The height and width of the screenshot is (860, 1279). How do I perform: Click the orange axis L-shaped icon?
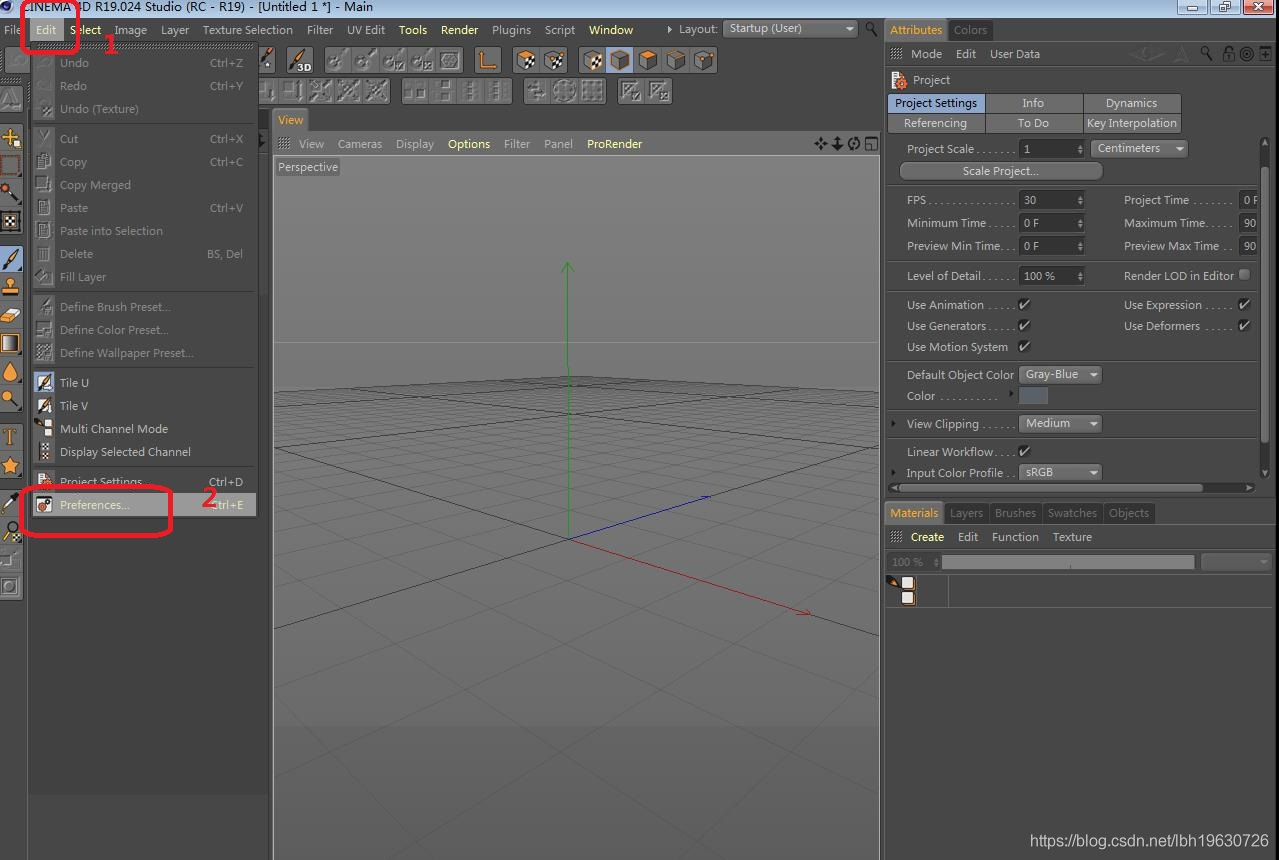click(x=487, y=61)
